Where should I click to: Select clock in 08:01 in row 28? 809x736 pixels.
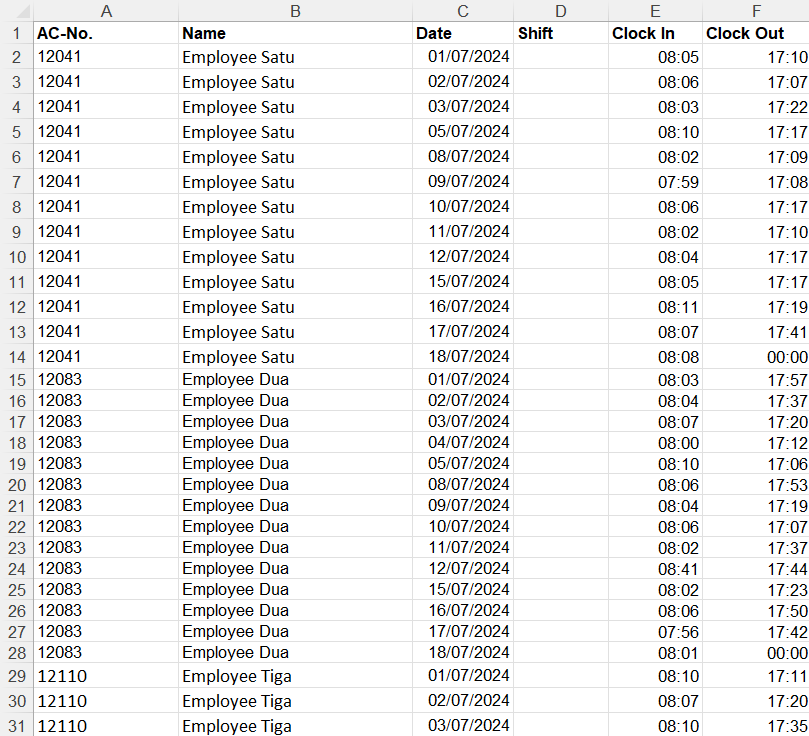655,652
